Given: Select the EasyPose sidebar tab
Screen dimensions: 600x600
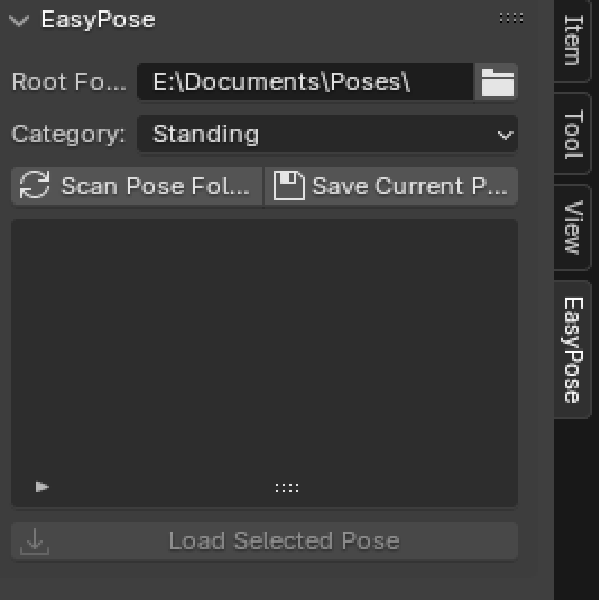Looking at the screenshot, I should point(573,349).
